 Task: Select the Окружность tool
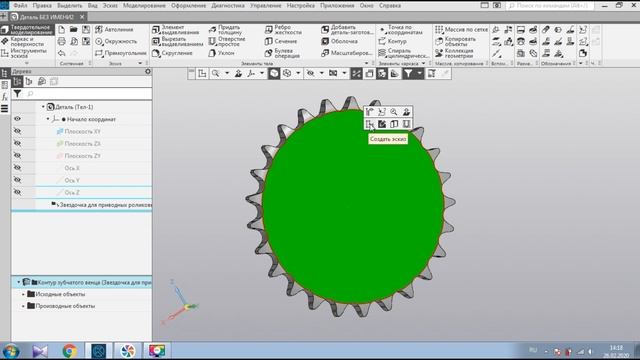[x=116, y=41]
